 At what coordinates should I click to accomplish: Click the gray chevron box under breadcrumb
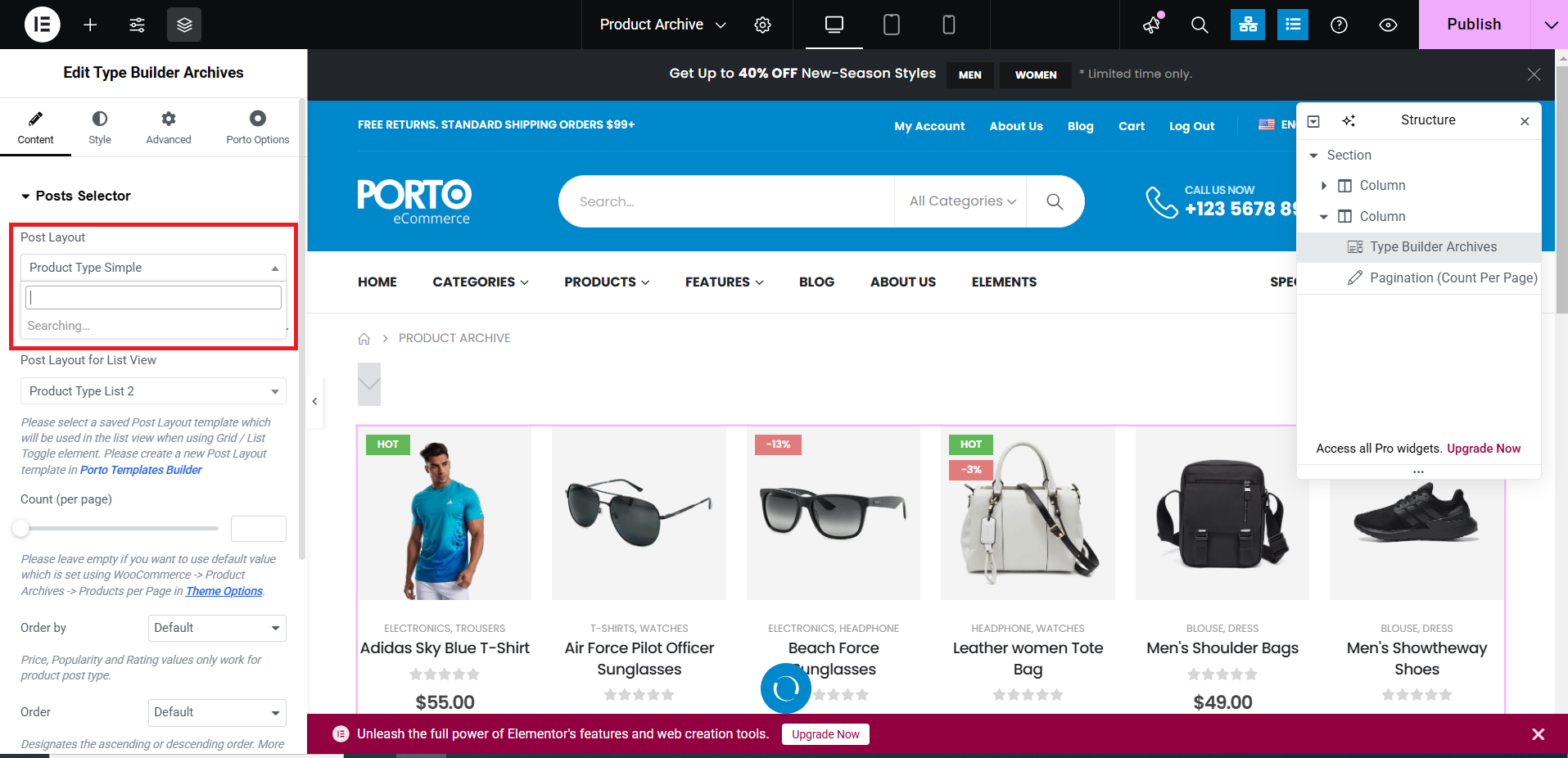click(369, 384)
